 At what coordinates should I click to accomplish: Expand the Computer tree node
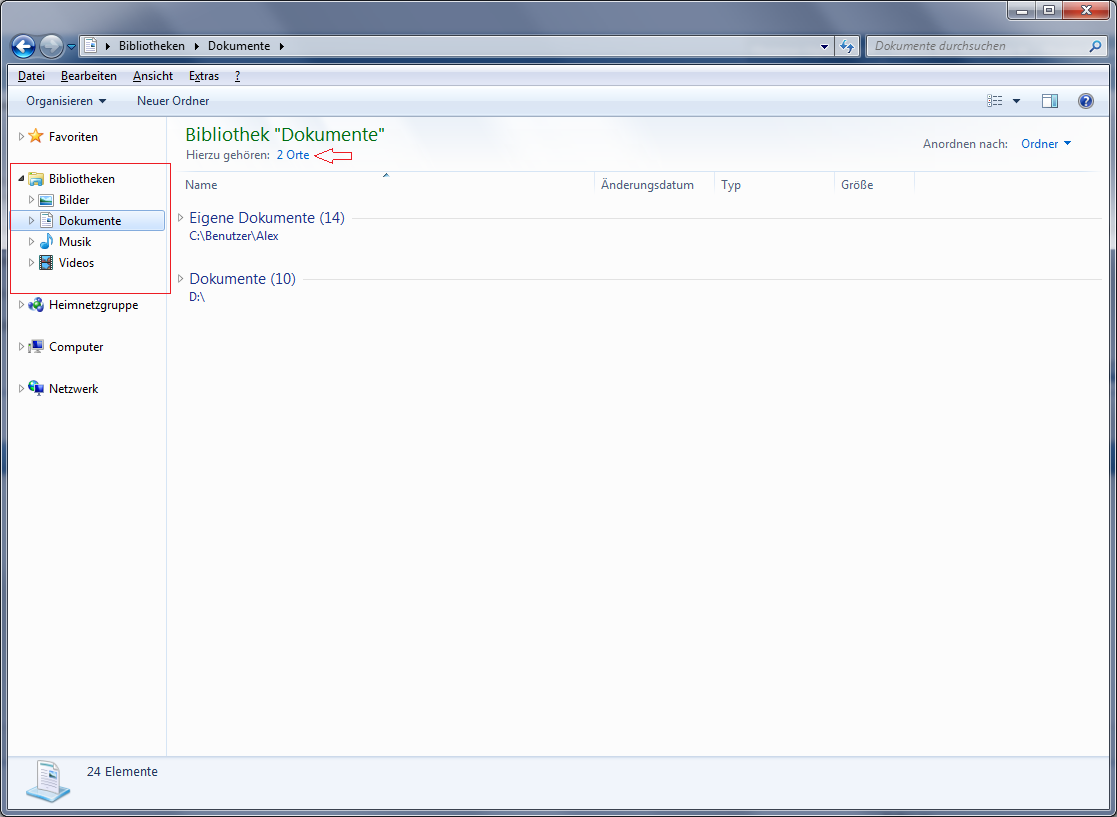(21, 347)
